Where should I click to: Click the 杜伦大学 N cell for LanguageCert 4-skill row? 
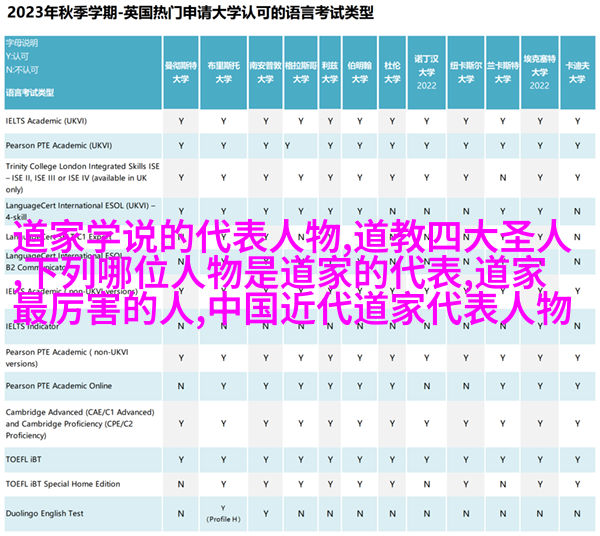(392, 212)
